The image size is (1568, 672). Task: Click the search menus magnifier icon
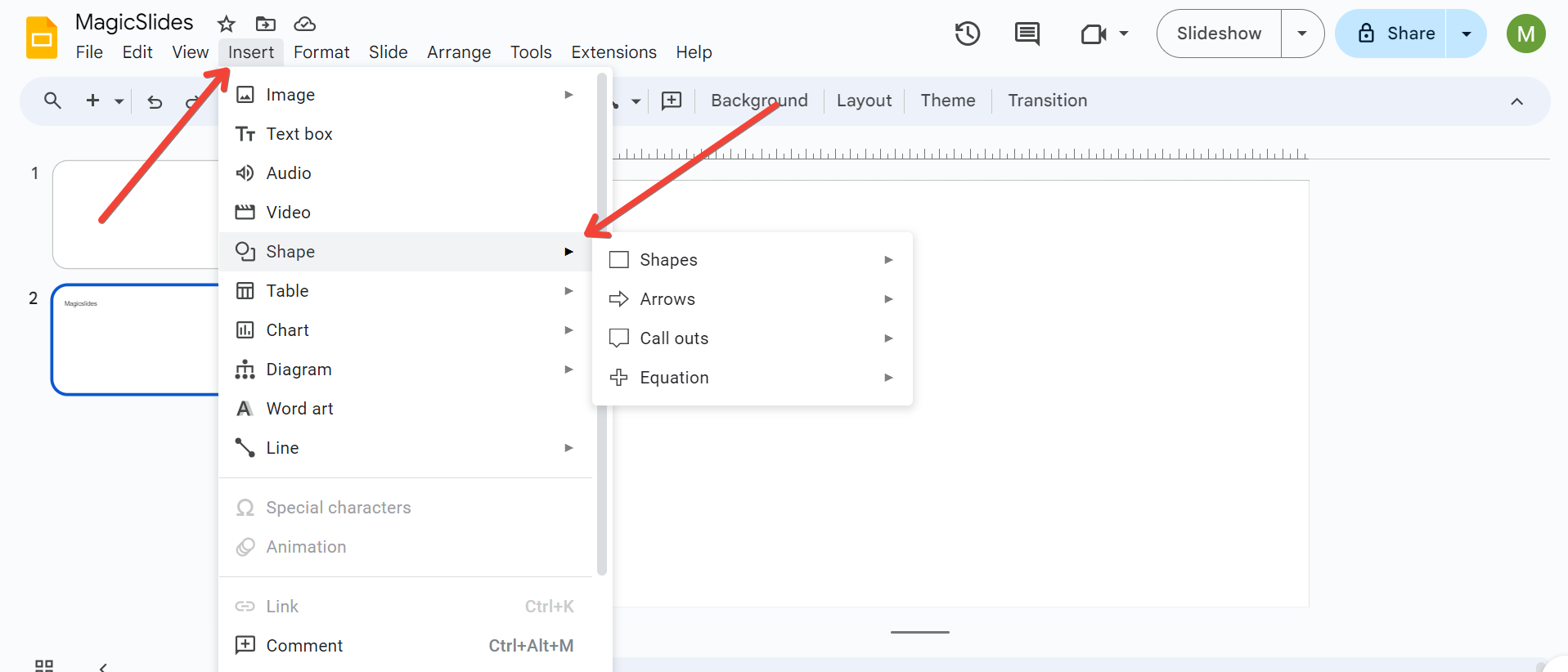(x=52, y=101)
